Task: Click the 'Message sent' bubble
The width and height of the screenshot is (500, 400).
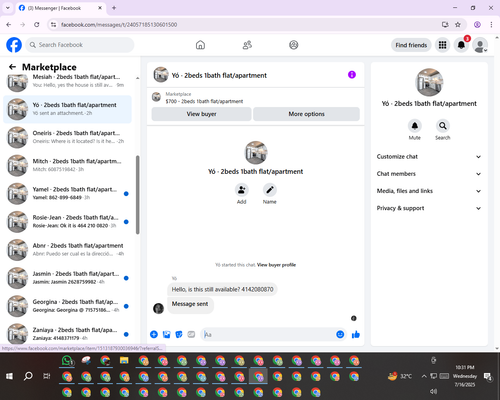Action: (190, 304)
